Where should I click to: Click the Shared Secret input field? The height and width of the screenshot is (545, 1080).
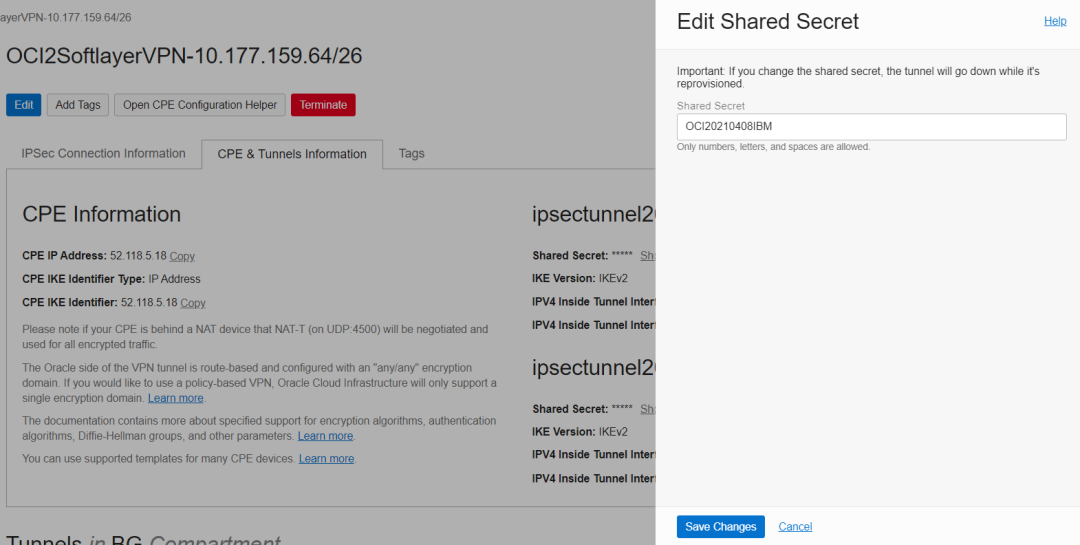click(871, 127)
